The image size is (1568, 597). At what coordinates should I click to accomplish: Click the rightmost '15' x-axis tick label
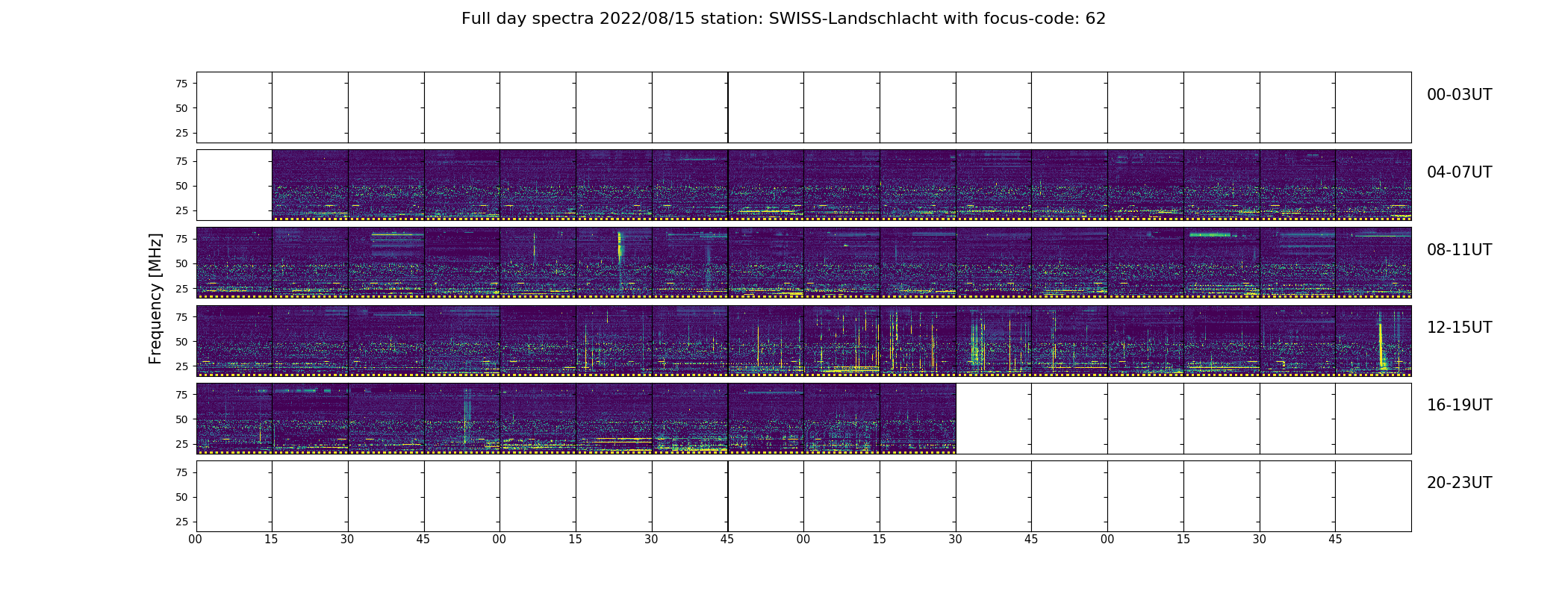click(1183, 540)
